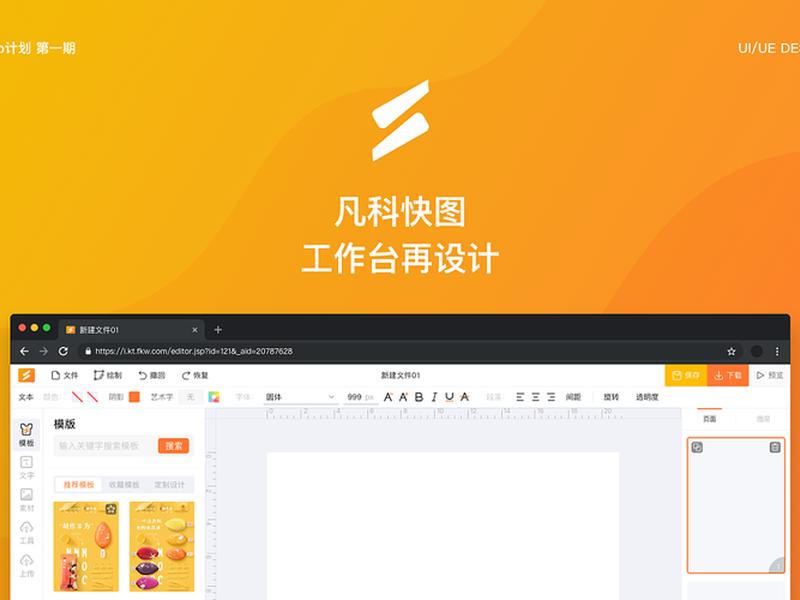This screenshot has height=600, width=800.
Task: Switch to the 推荐模板 recommended templates tab
Action: pyautogui.click(x=78, y=484)
